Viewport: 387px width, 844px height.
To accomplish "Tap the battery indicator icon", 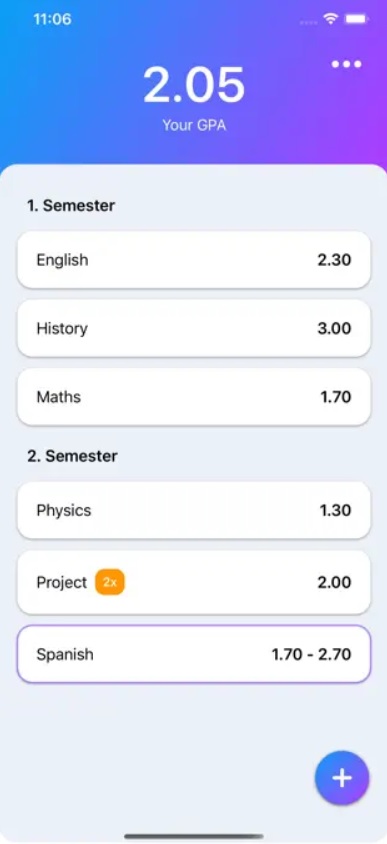I will point(355,19).
